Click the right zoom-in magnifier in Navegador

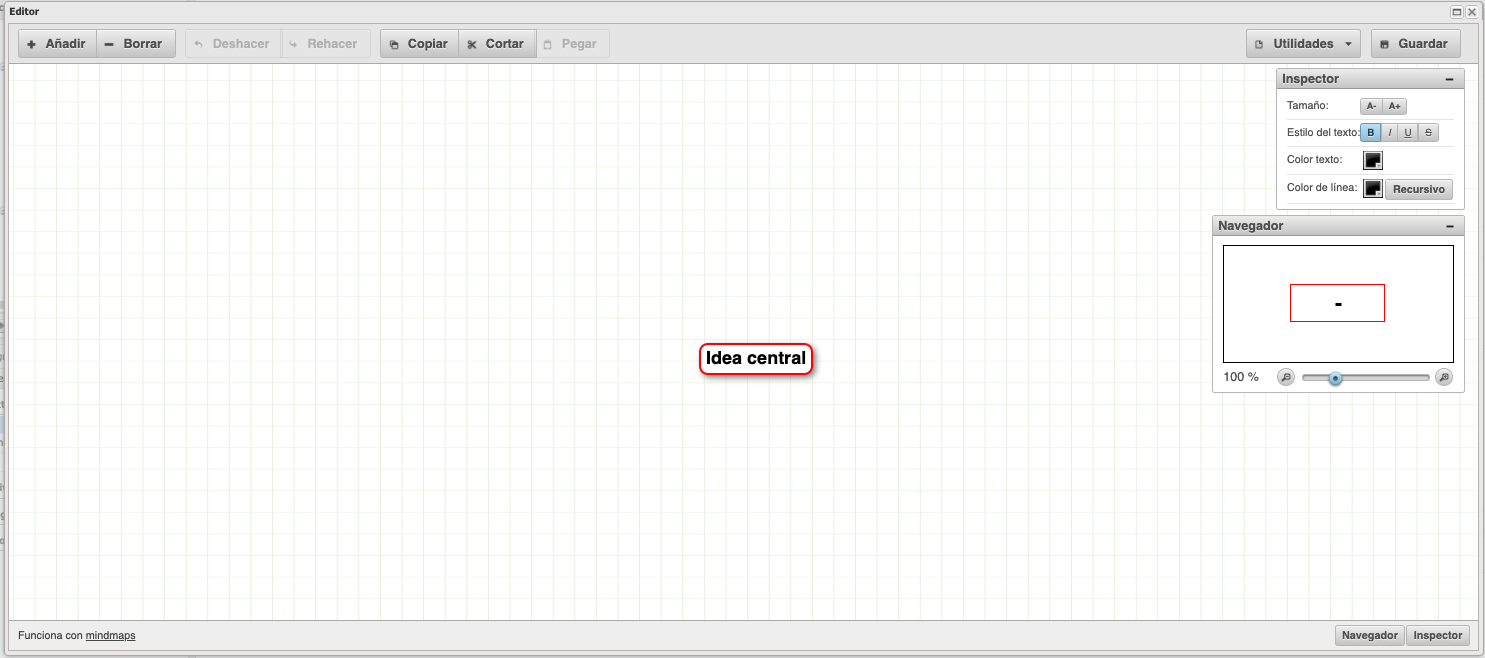click(1444, 377)
